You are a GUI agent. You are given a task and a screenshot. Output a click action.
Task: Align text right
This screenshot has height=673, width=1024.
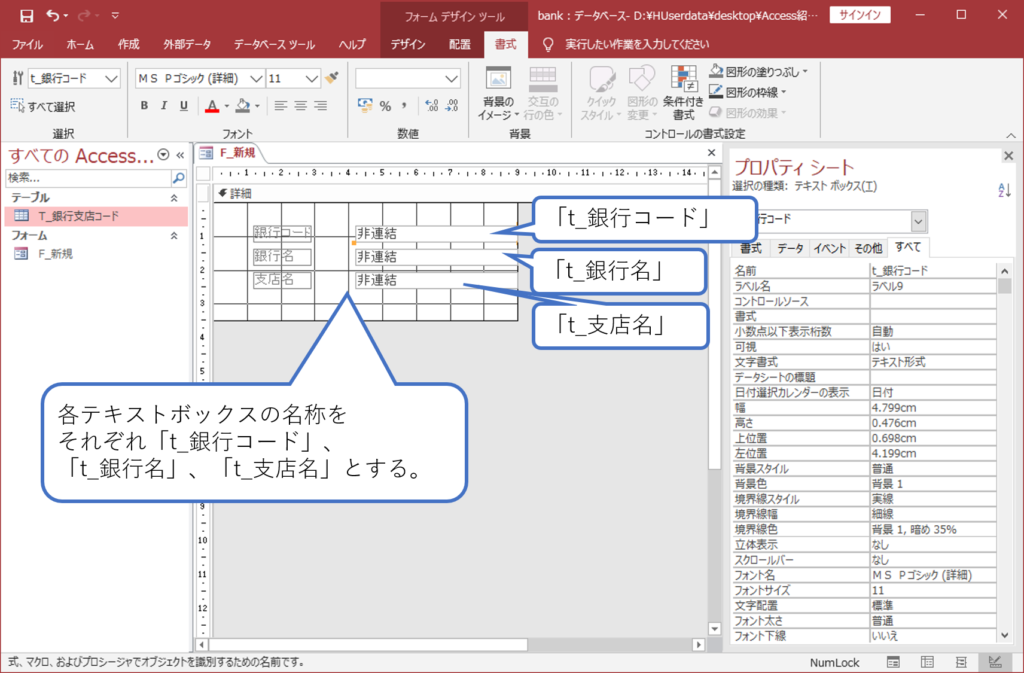320,106
